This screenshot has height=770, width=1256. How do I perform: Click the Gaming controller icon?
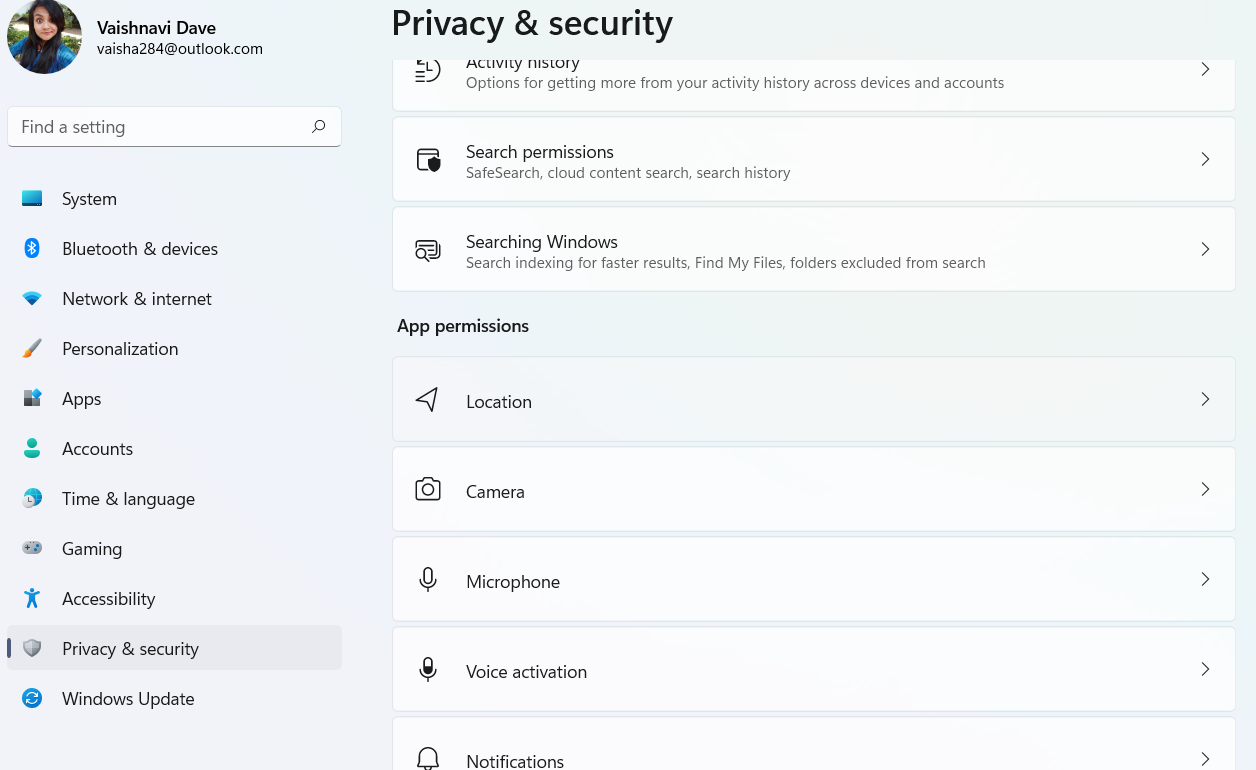(32, 548)
